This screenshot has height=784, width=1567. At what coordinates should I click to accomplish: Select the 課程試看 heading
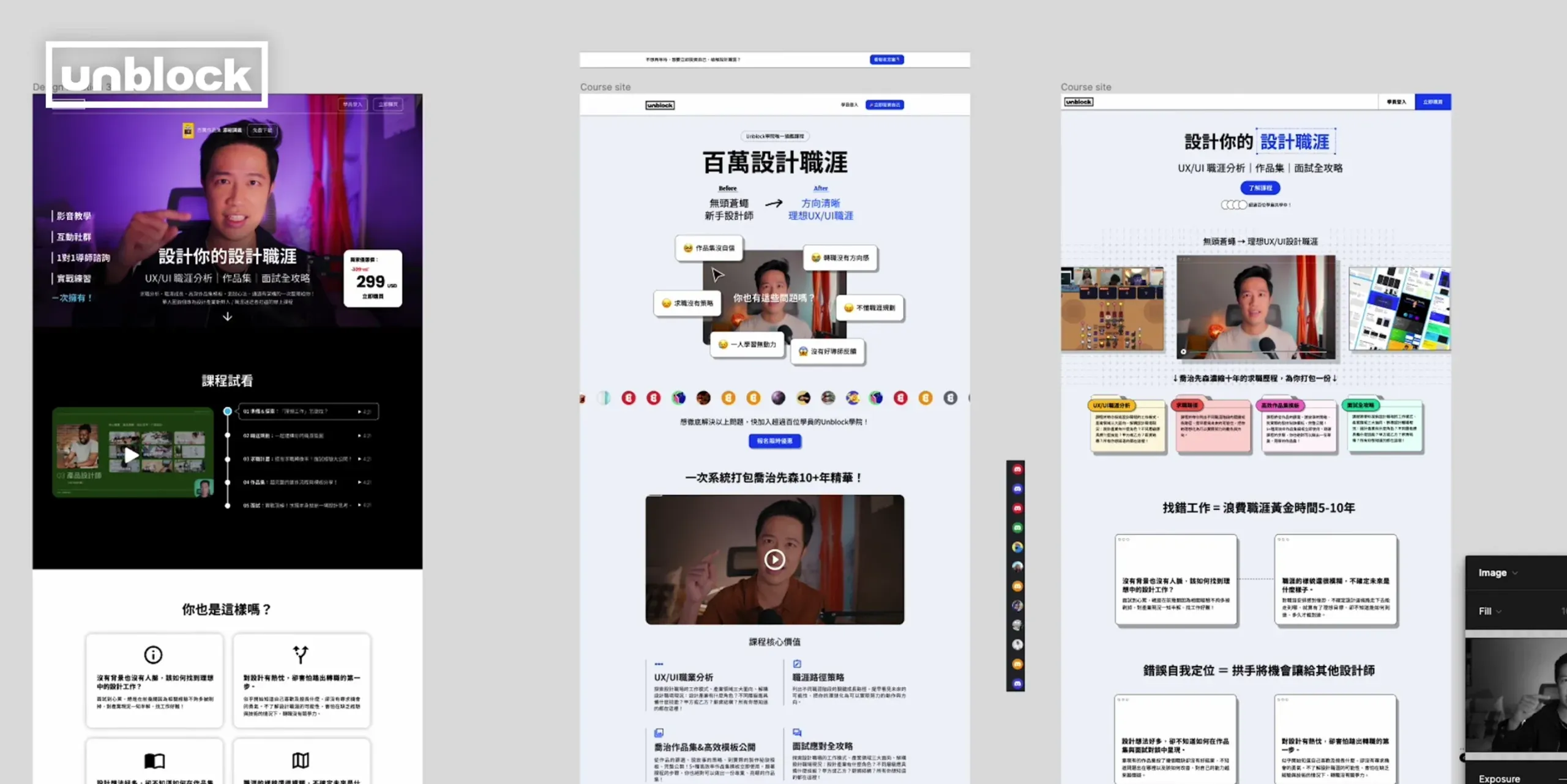pos(227,381)
